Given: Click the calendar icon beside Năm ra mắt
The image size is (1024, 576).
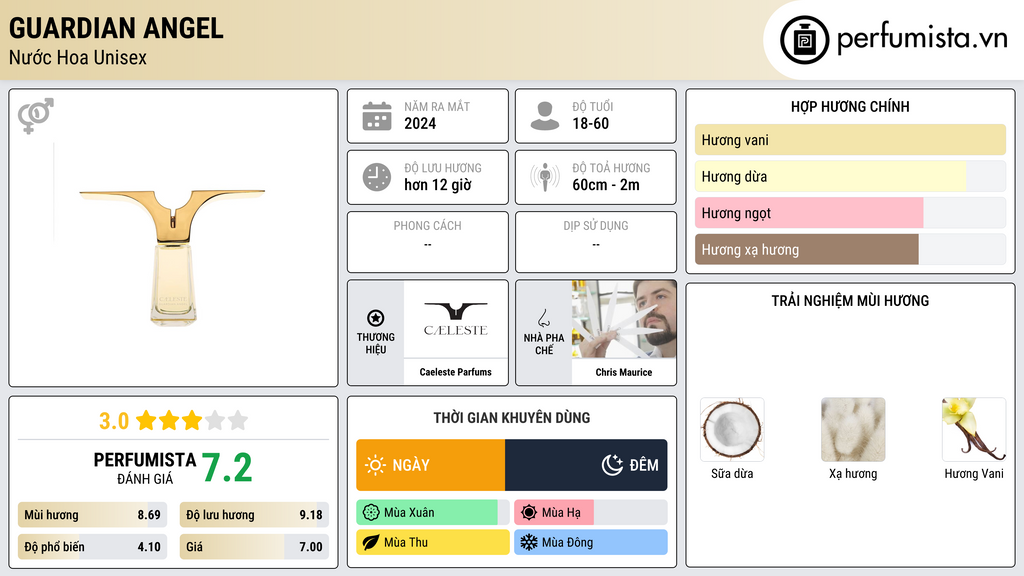Looking at the screenshot, I should coord(377,116).
